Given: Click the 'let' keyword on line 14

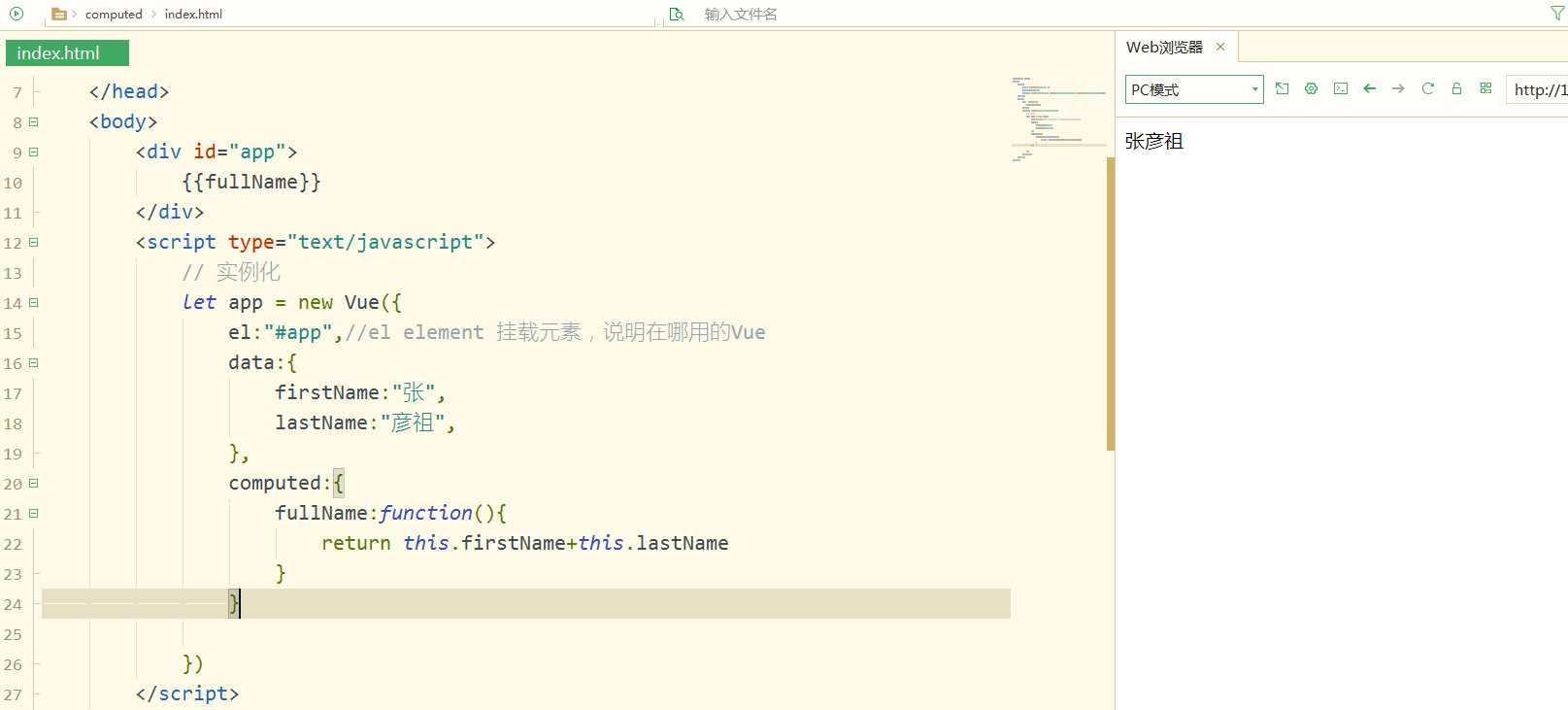Looking at the screenshot, I should point(199,302).
